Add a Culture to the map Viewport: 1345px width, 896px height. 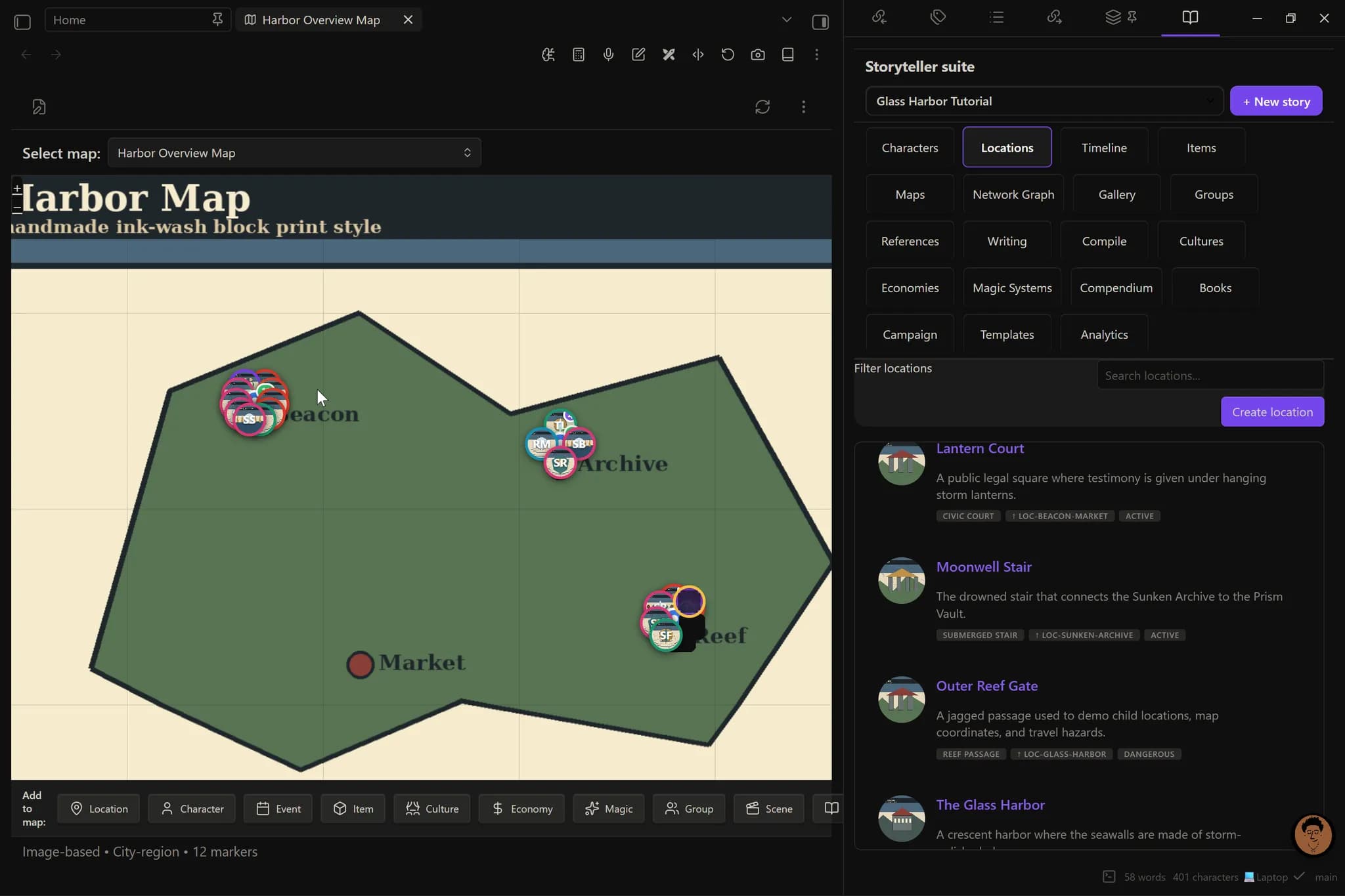(432, 808)
